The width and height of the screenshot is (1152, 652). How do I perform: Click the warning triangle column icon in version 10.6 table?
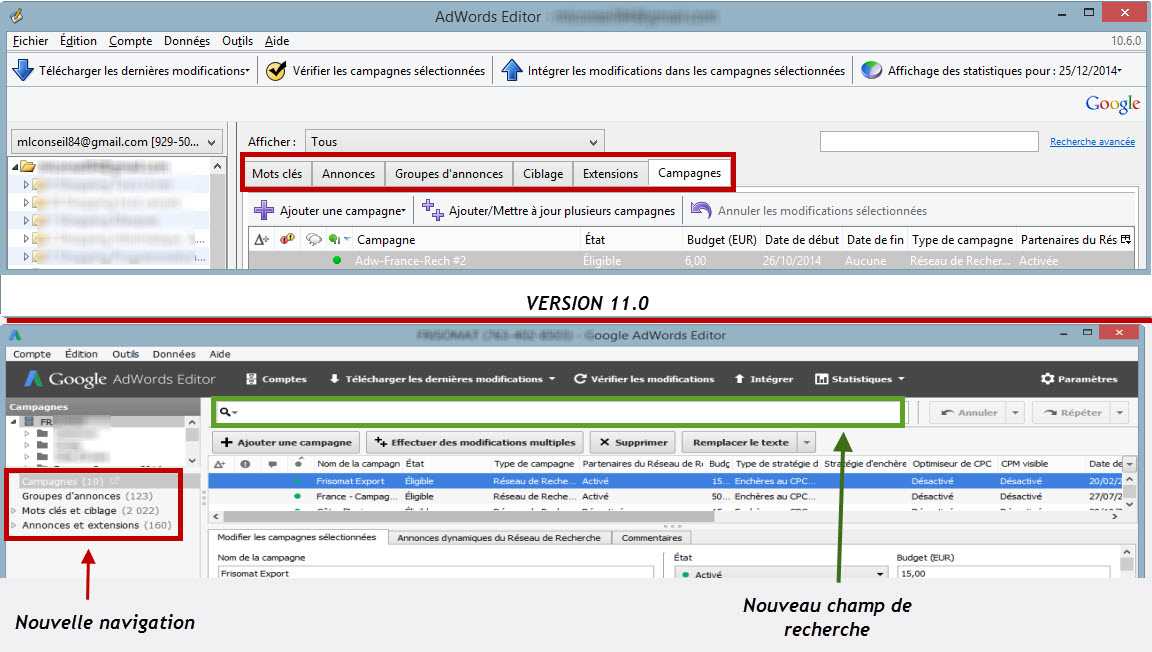coord(261,240)
